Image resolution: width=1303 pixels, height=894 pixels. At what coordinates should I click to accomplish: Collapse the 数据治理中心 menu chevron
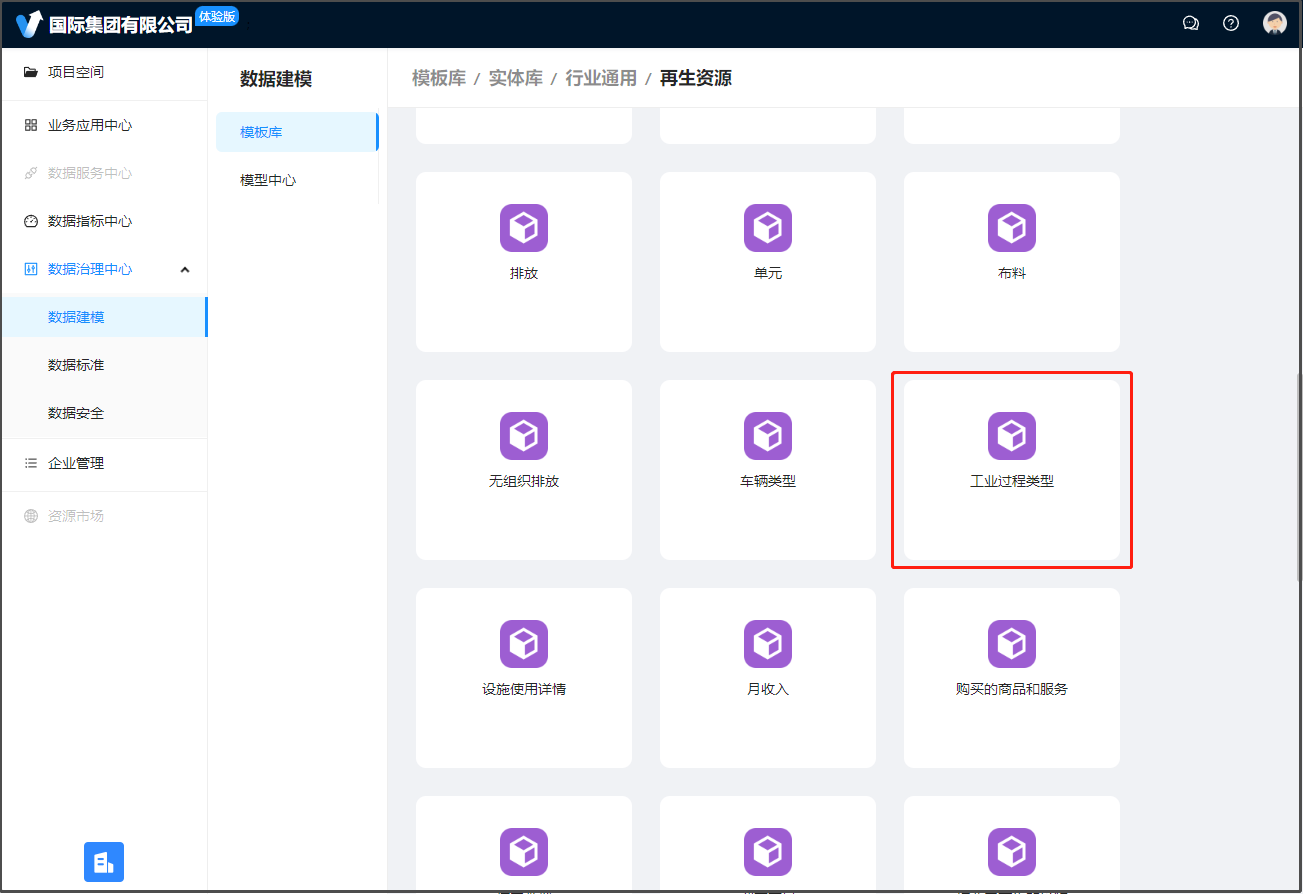tap(185, 270)
